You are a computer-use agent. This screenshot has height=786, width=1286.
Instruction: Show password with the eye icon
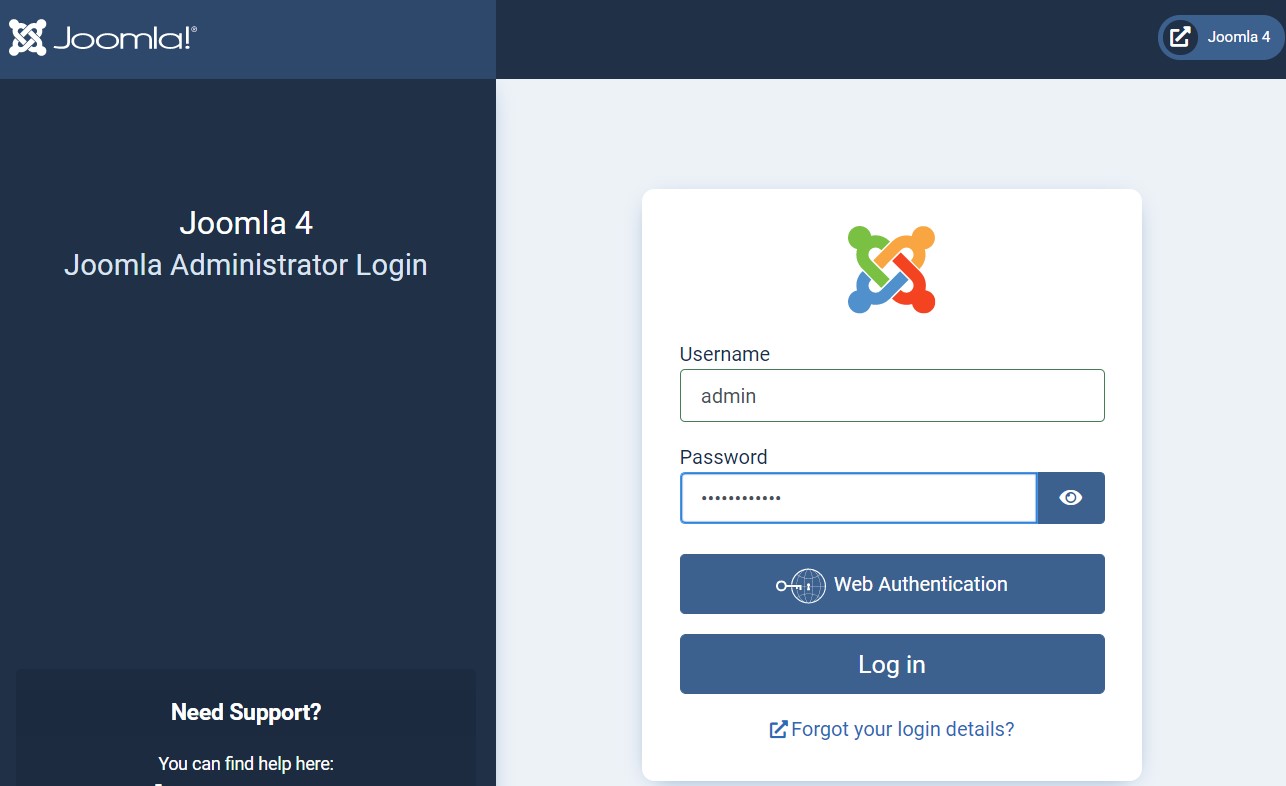(1071, 498)
